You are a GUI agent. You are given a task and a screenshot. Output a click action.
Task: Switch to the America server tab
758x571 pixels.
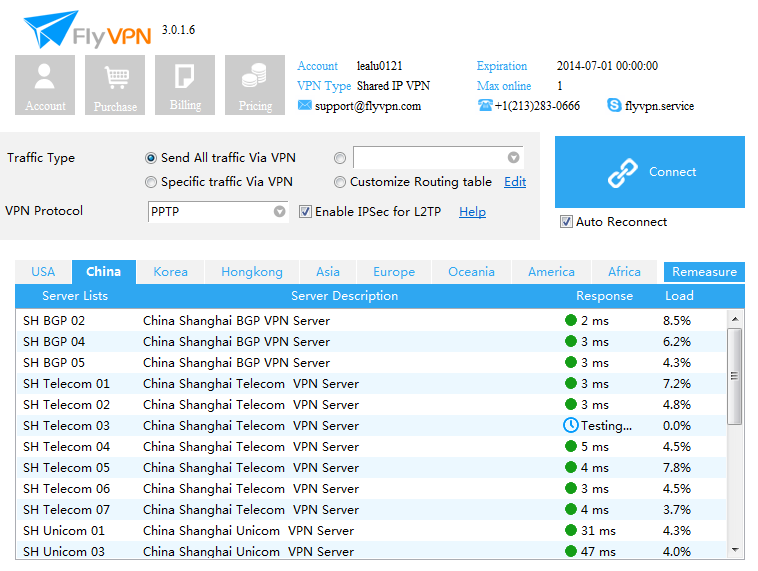551,272
